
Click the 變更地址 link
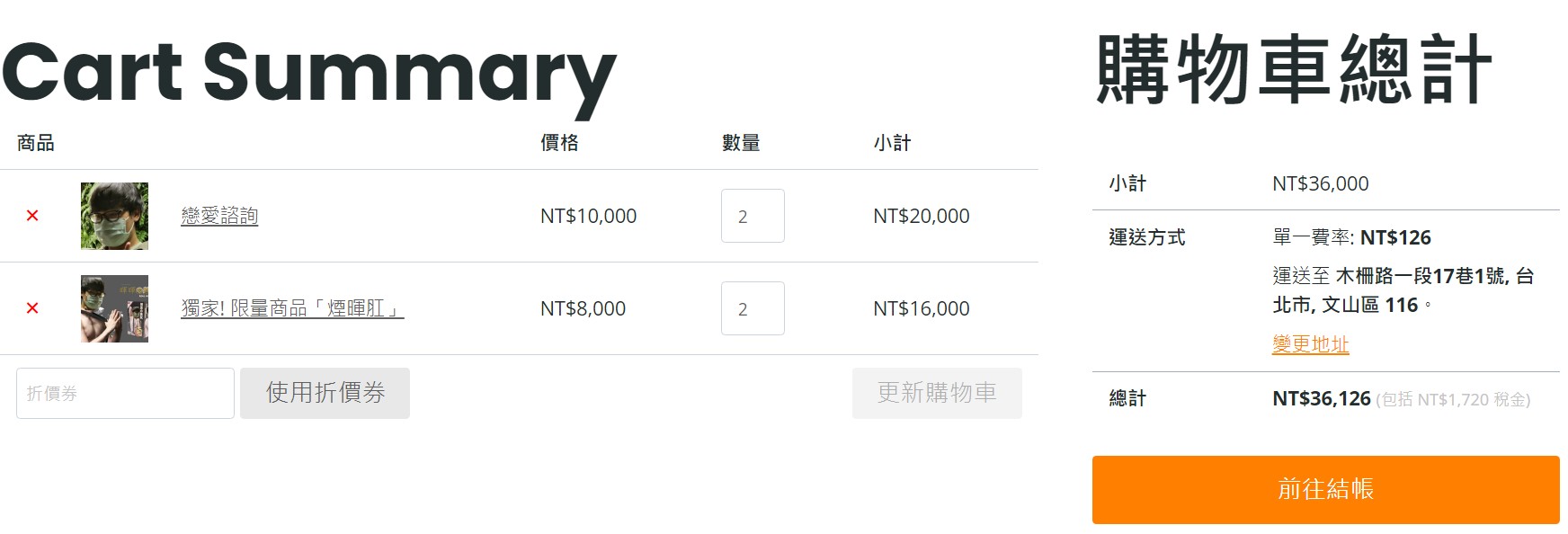tap(1310, 344)
